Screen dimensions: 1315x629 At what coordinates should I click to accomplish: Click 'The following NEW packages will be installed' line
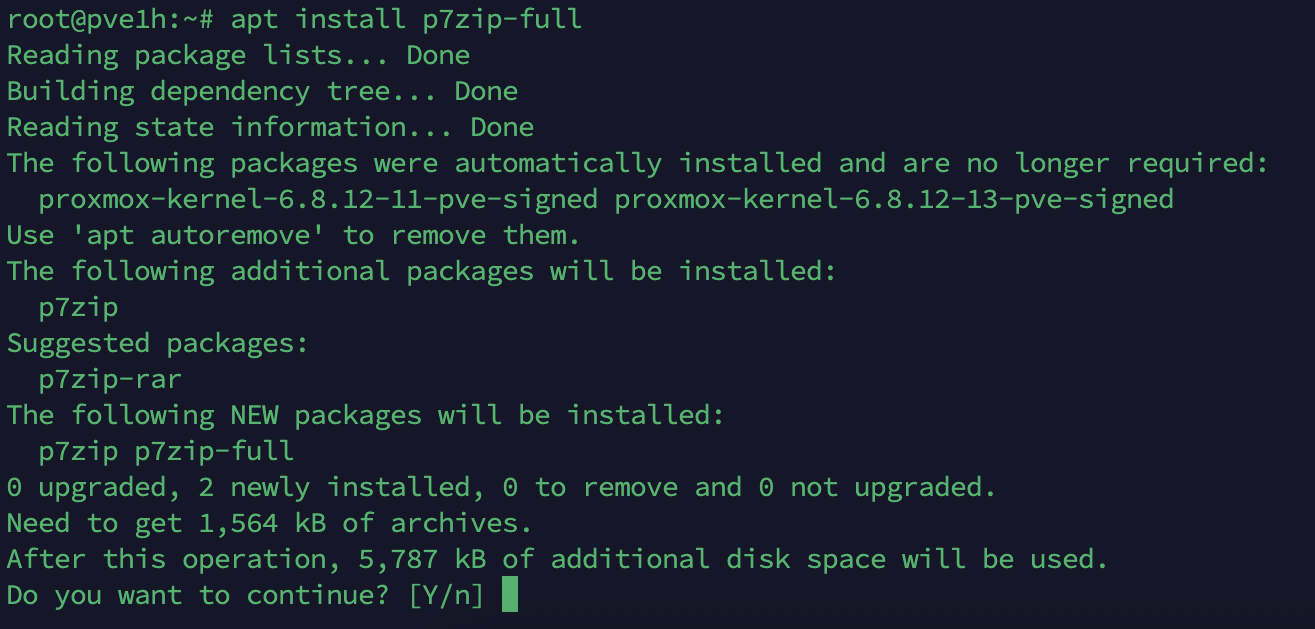(365, 415)
